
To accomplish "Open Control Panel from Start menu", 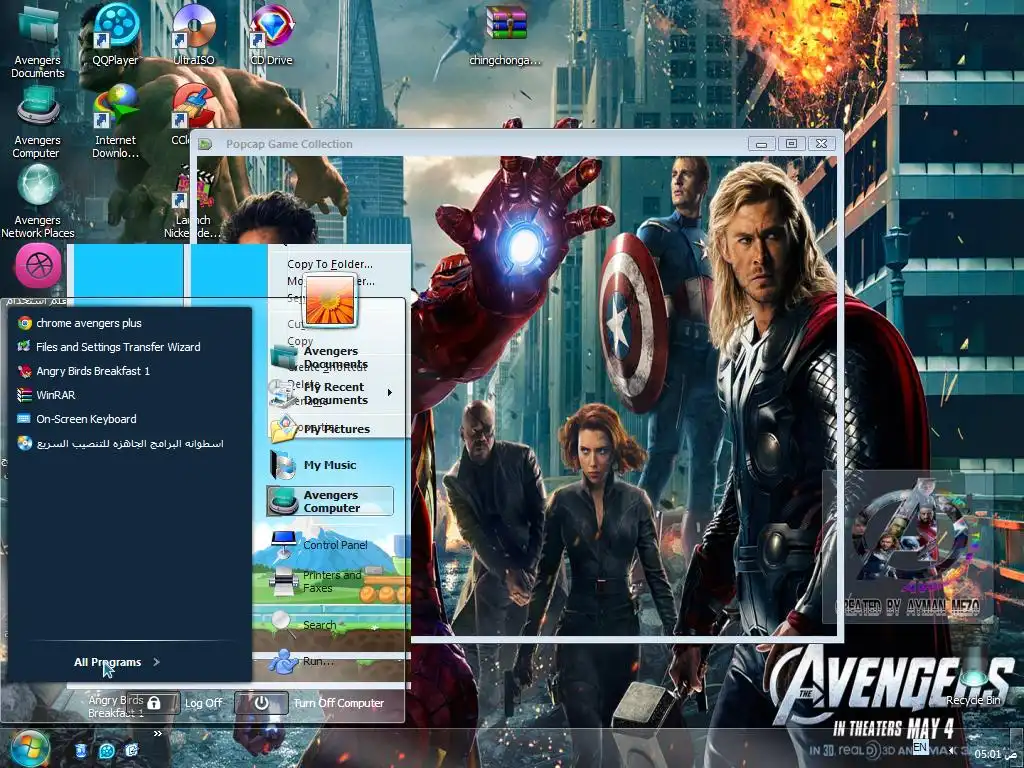I will 331,545.
